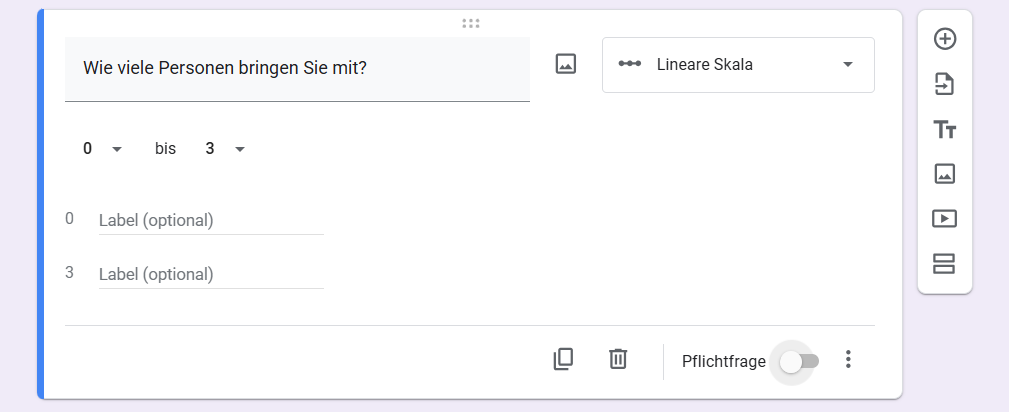Duplicate this question
Image resolution: width=1009 pixels, height=412 pixels.
tap(564, 359)
